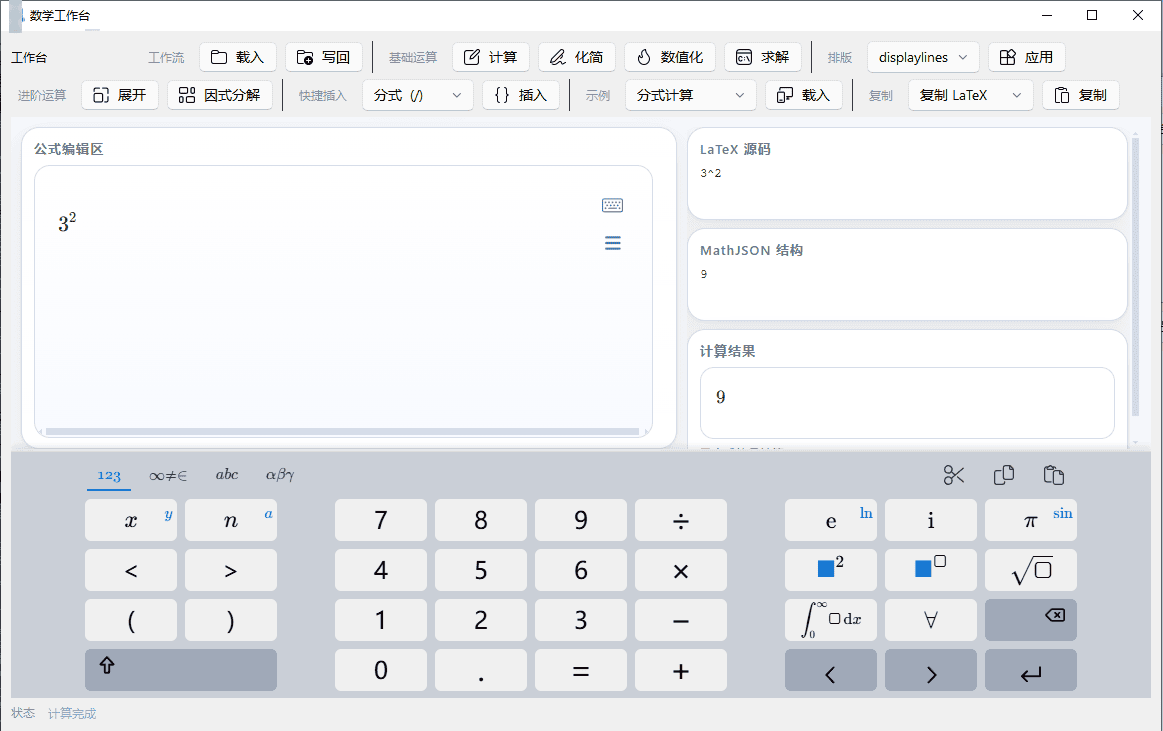This screenshot has height=731, width=1163.
Task: Click the 应用 apply layout button
Action: pyautogui.click(x=1027, y=57)
